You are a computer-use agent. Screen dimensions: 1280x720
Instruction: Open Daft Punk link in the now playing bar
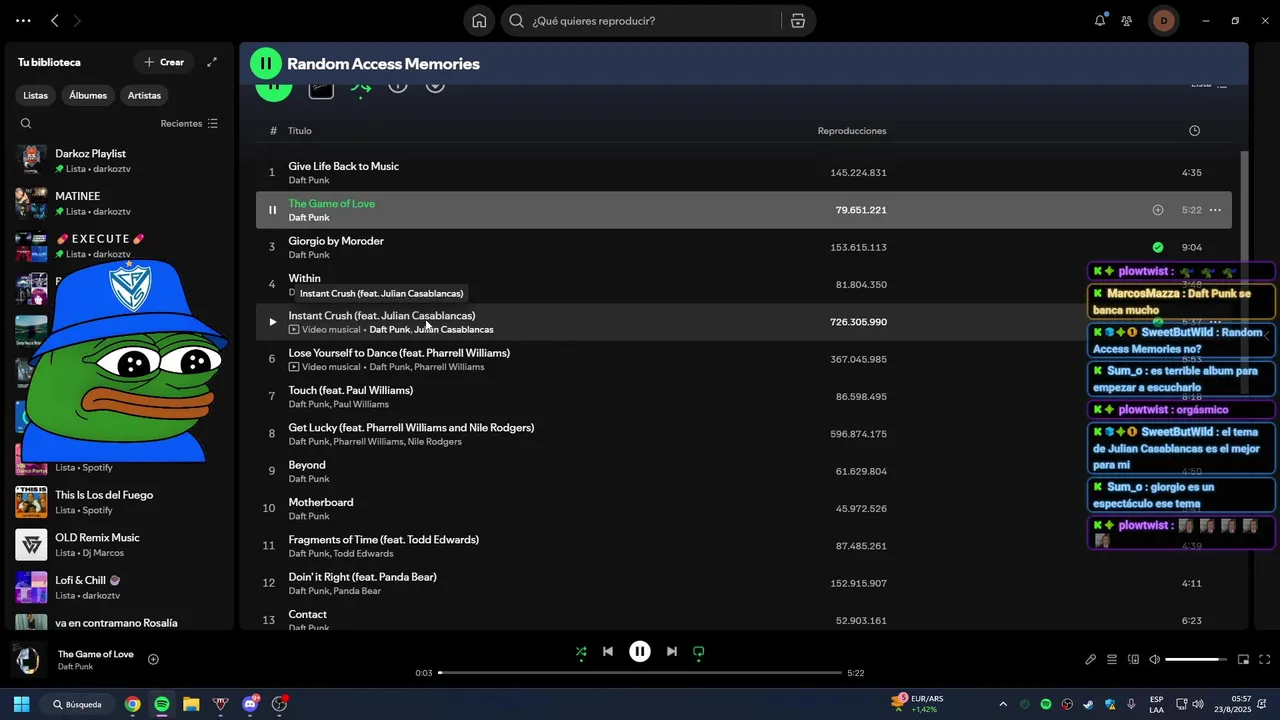coord(75,667)
